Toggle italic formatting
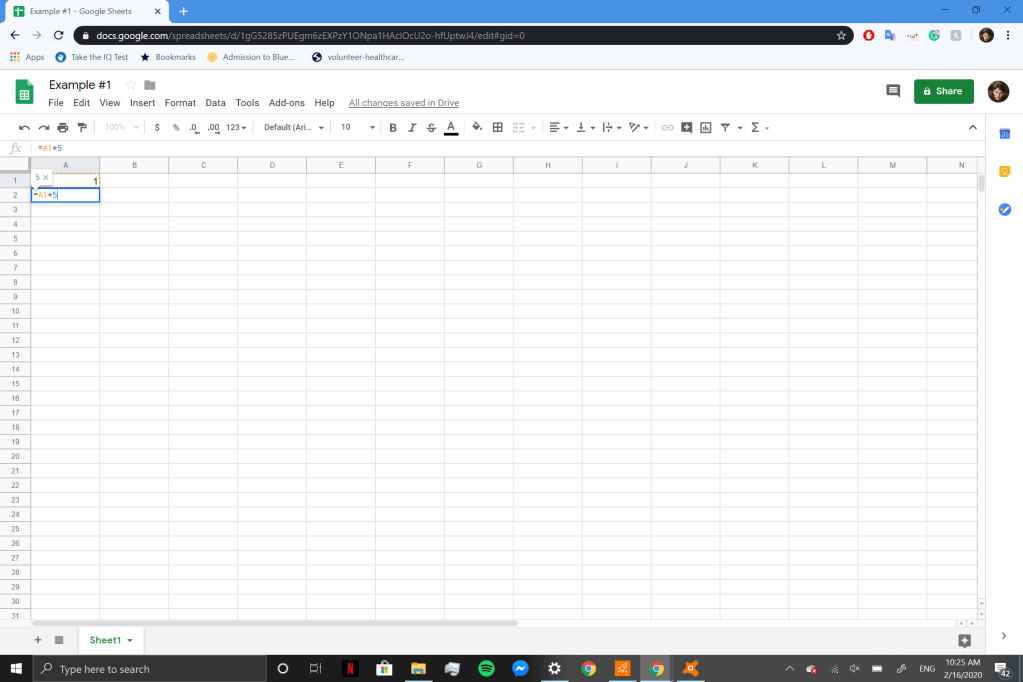Image resolution: width=1023 pixels, height=682 pixels. (x=412, y=127)
